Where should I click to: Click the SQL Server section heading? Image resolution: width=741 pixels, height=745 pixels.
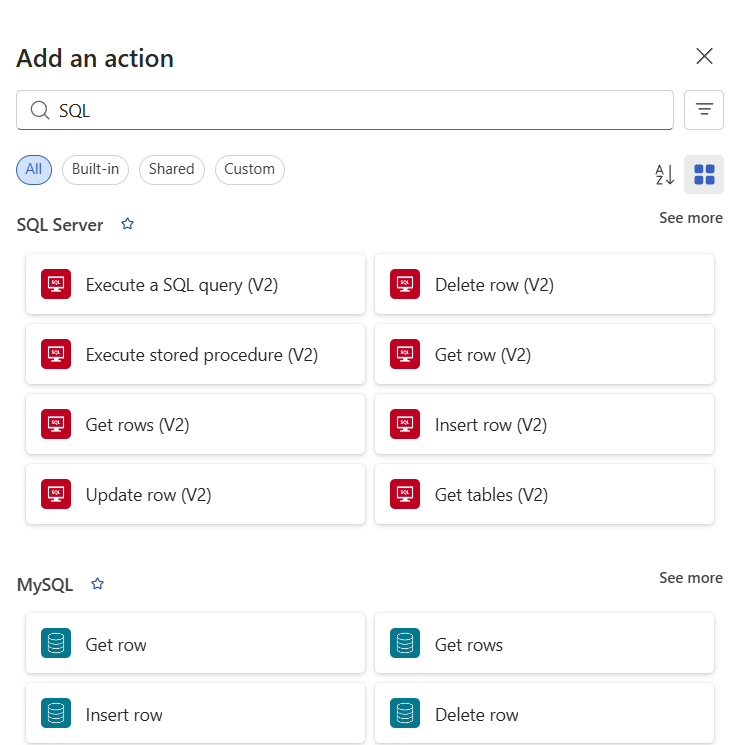click(60, 225)
